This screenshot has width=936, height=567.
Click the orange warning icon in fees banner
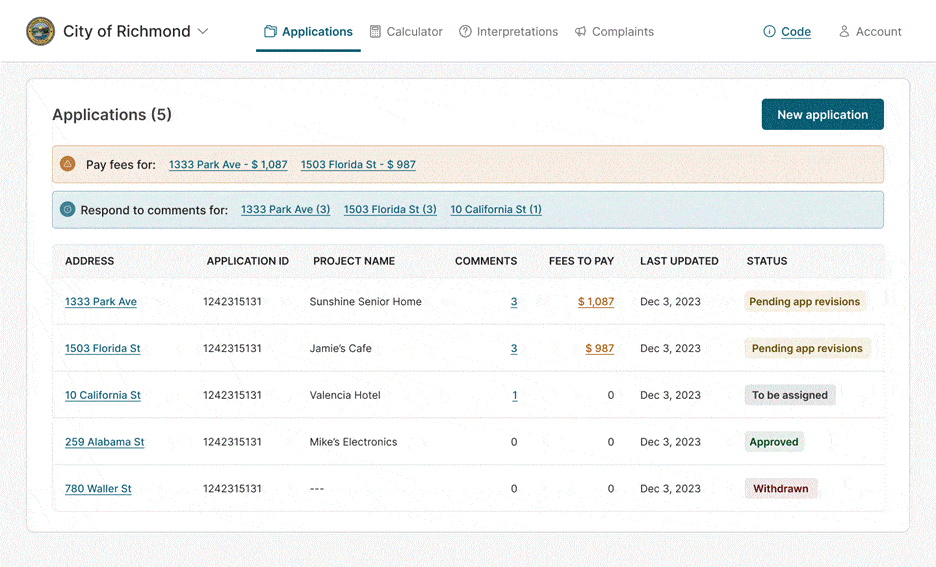point(68,164)
